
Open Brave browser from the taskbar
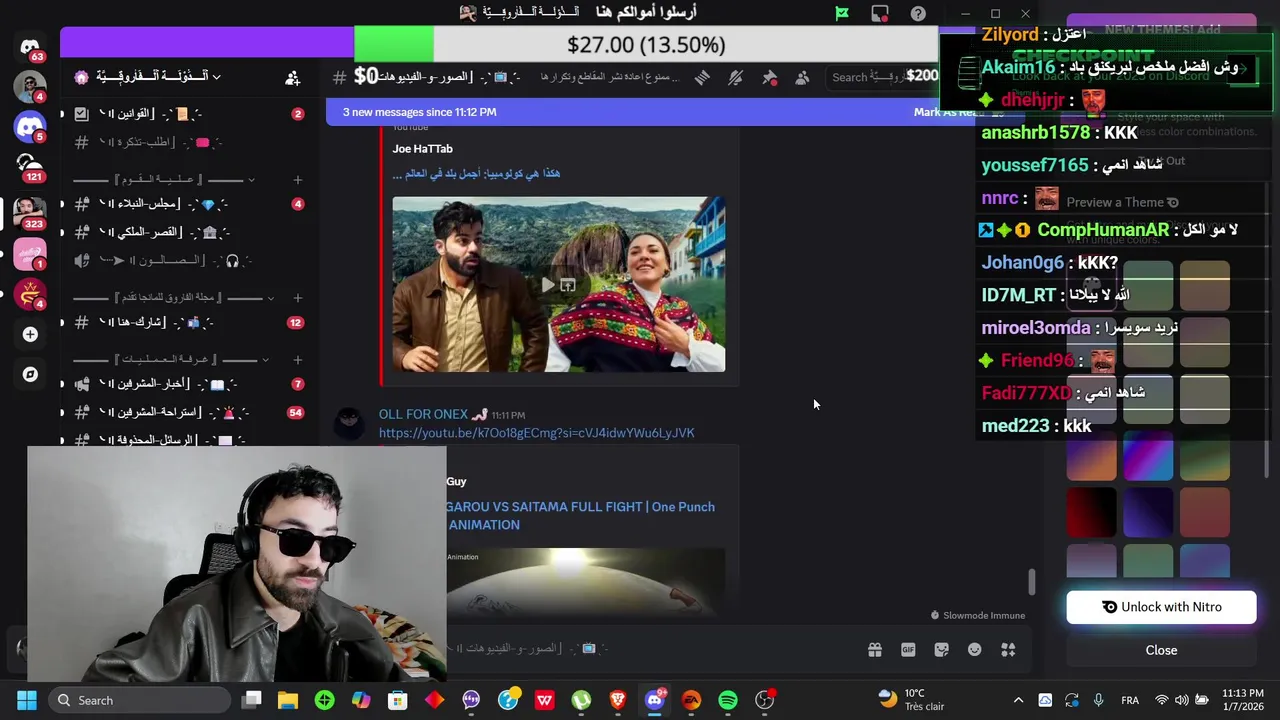[618, 700]
